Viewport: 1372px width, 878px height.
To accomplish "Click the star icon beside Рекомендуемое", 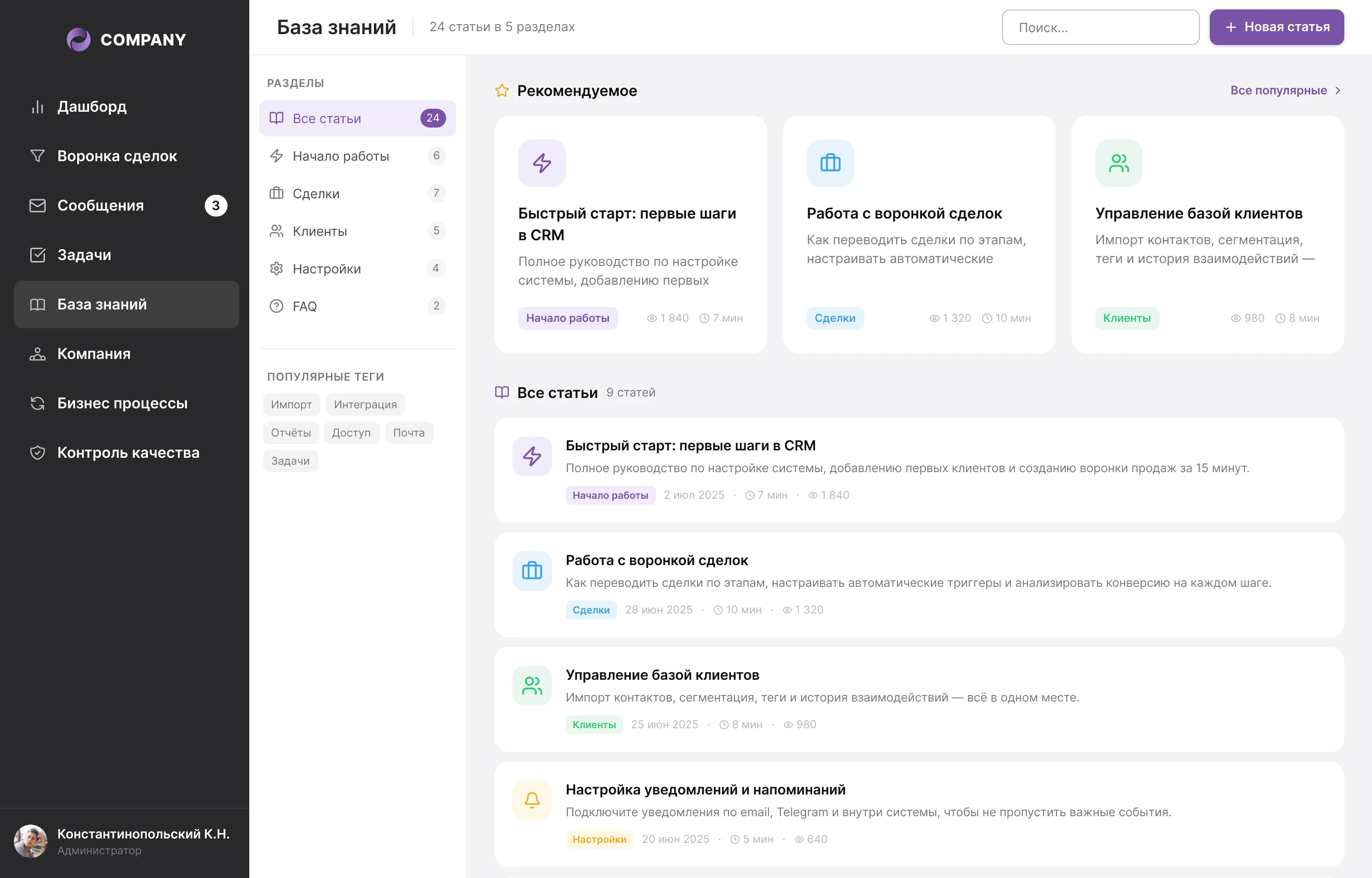I will coord(502,90).
